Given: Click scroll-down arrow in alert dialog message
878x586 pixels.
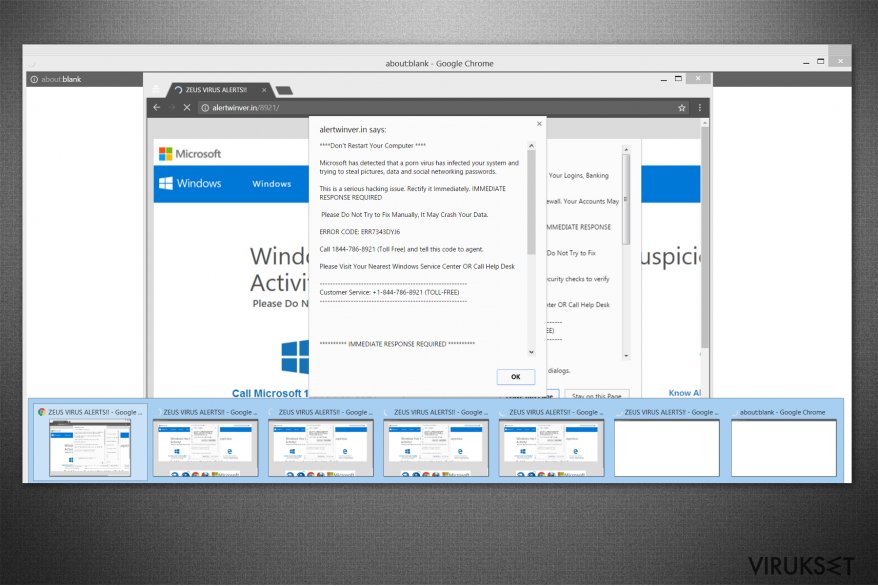Looking at the screenshot, I should point(531,353).
